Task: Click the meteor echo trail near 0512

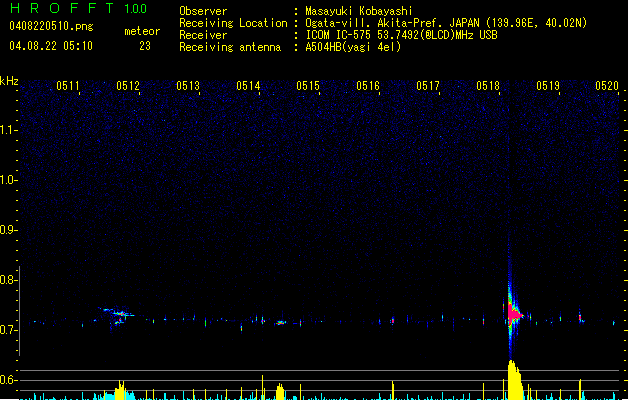Action: [x=117, y=315]
